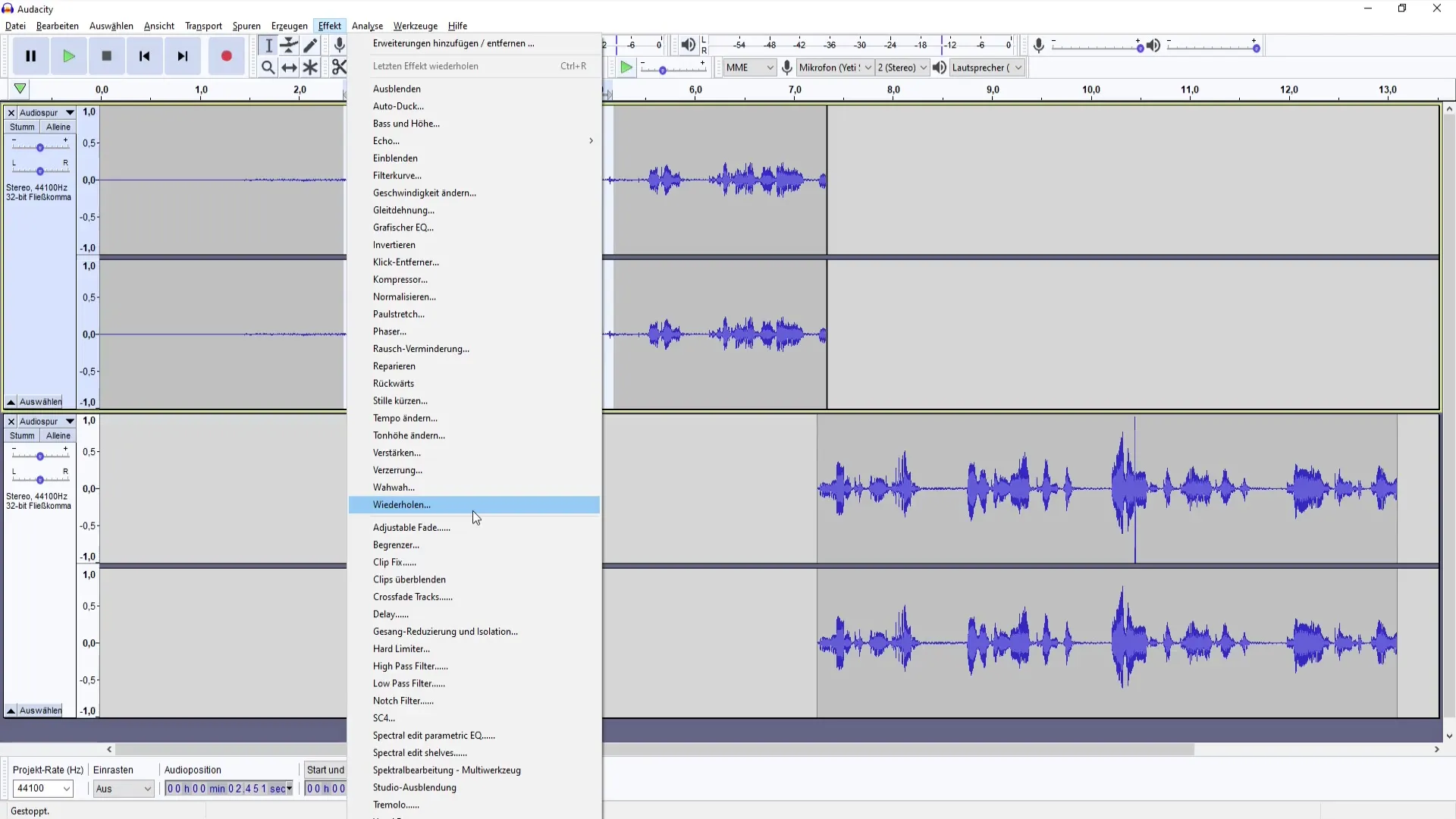1456x819 pixels.
Task: Click the horizontal scrollbar right arrow
Action: pos(1436,749)
